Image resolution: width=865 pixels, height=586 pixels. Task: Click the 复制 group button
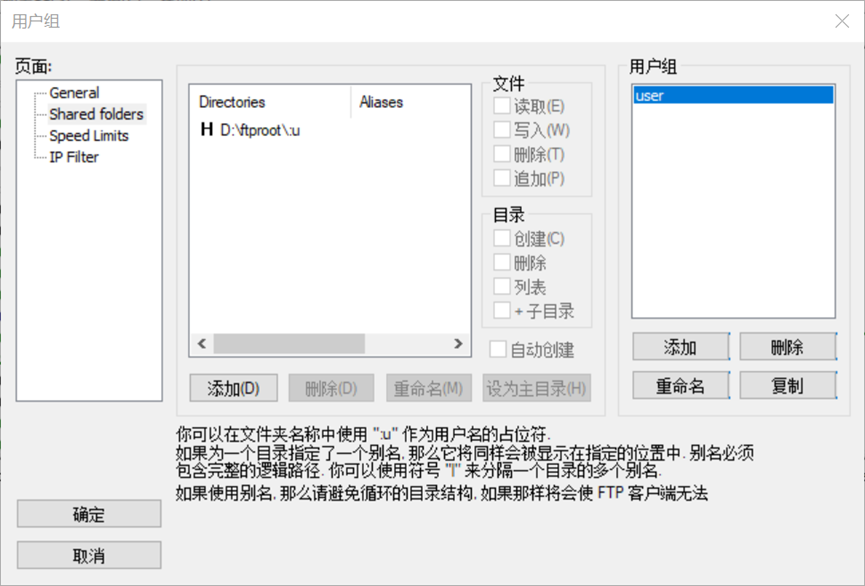[x=787, y=385]
